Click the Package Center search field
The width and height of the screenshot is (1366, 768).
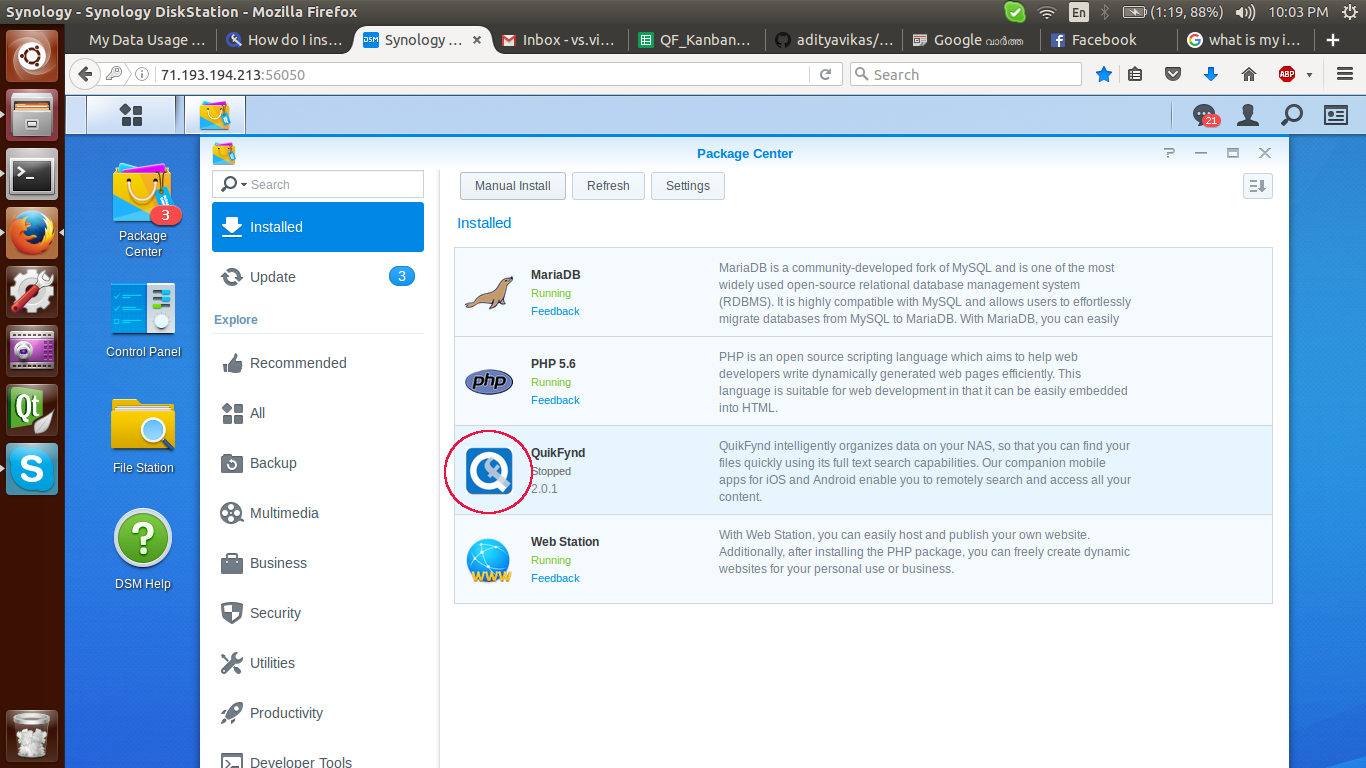coord(318,184)
